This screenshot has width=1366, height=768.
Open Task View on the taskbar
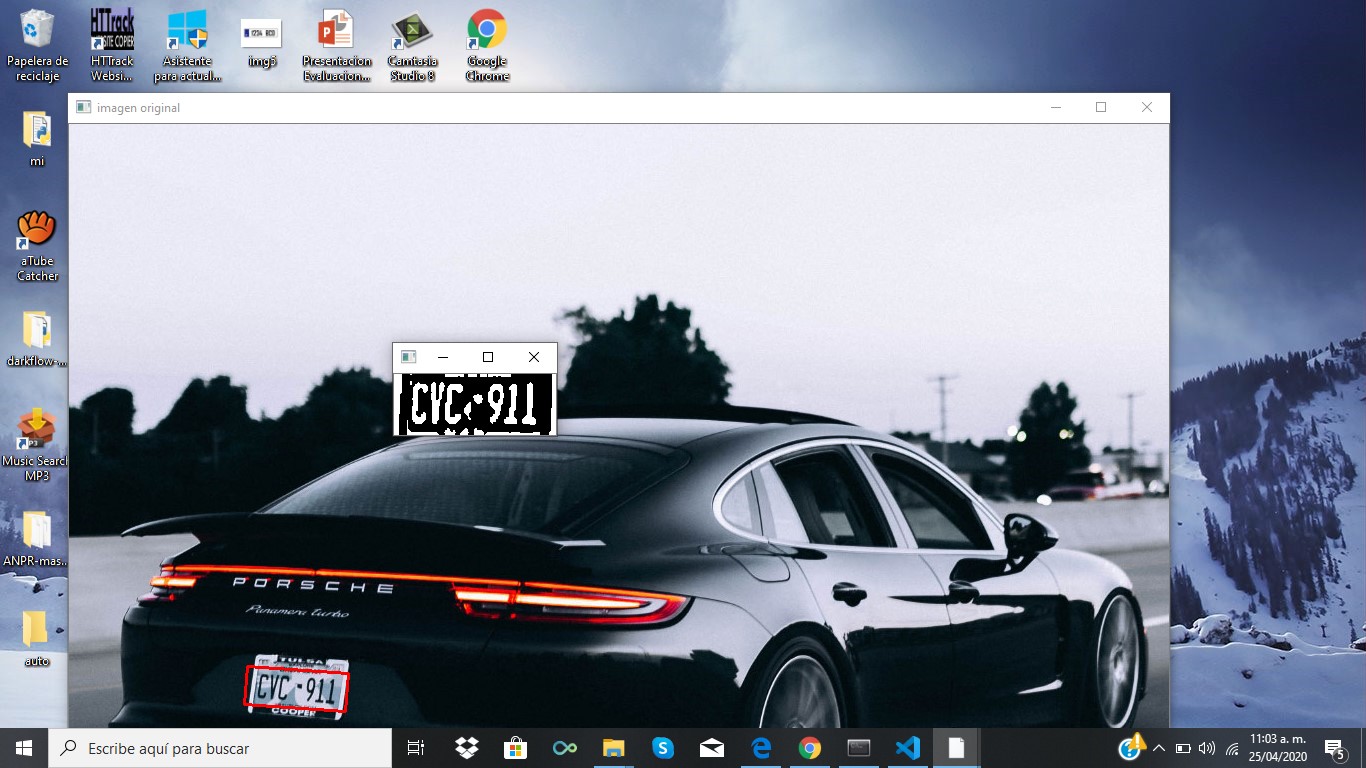tap(416, 748)
